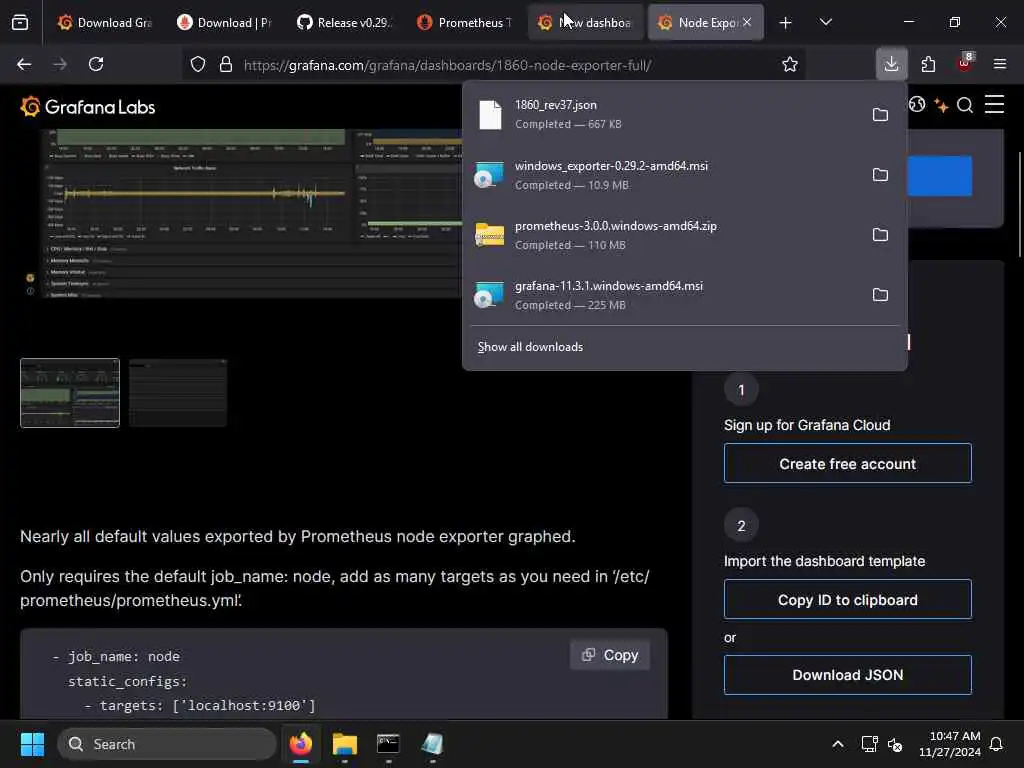Open the grafana-11.3.1.windows-amd64.msi download
Screen dimensions: 1024x768
pos(664,295)
